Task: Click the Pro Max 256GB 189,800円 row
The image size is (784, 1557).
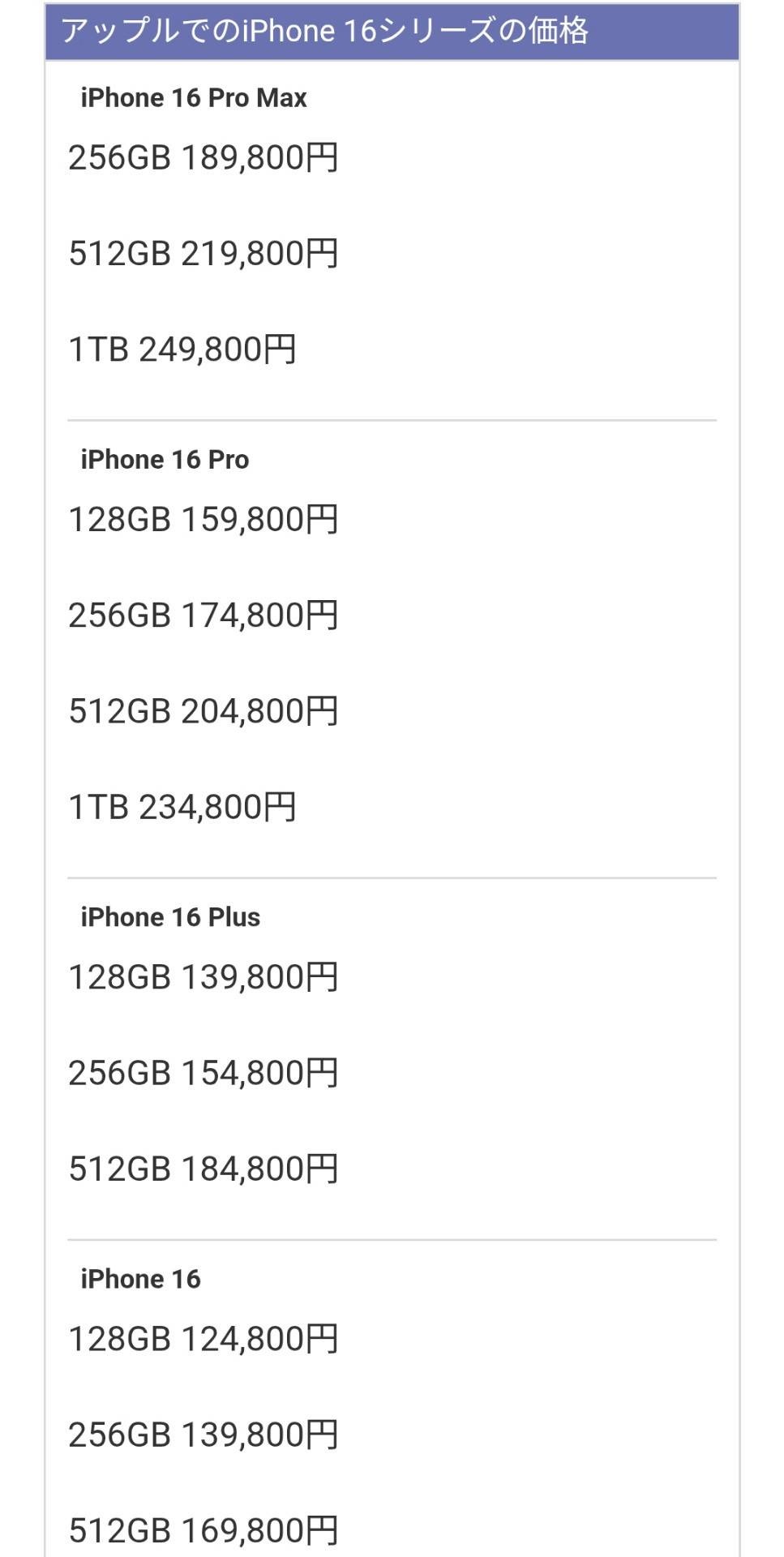Action: click(203, 157)
